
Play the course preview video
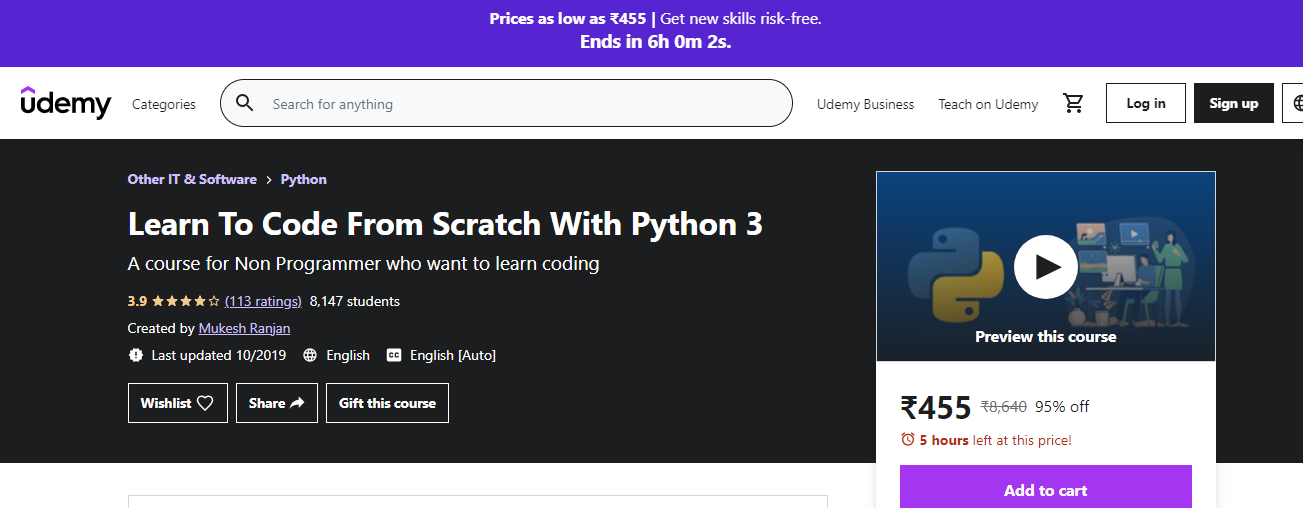[1045, 267]
